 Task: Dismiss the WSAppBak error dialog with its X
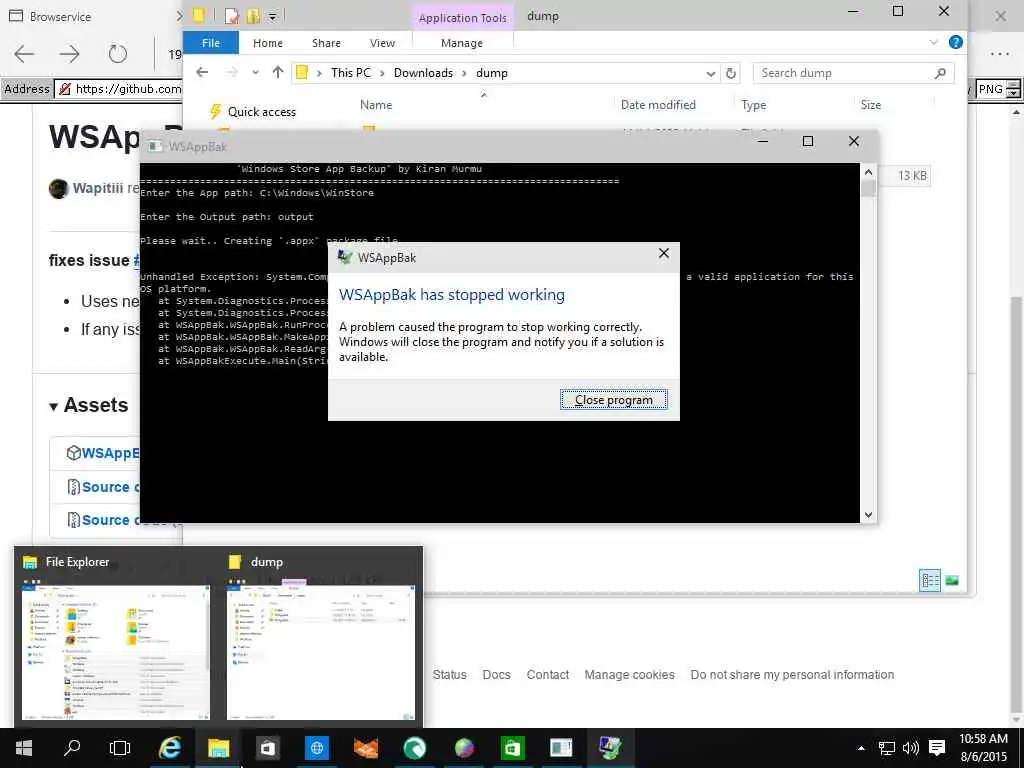point(664,253)
